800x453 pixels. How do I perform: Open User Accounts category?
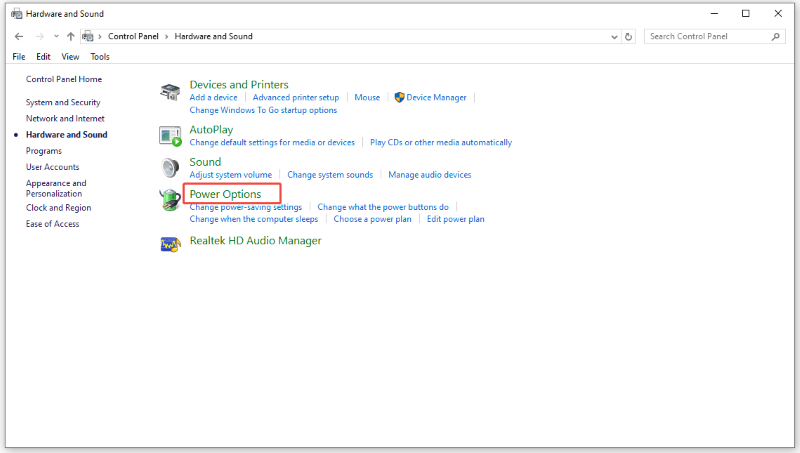pos(53,167)
